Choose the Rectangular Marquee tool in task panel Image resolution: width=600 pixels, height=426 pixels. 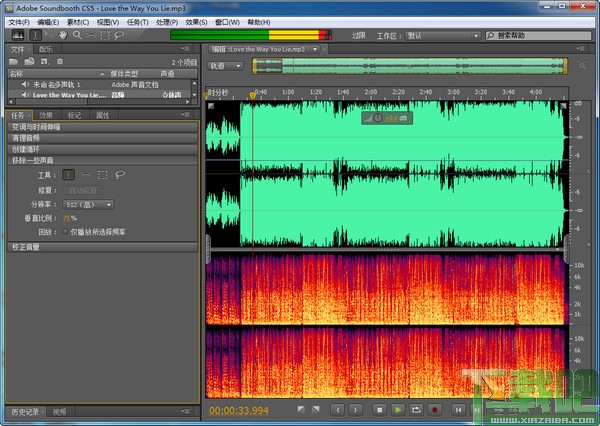(103, 174)
